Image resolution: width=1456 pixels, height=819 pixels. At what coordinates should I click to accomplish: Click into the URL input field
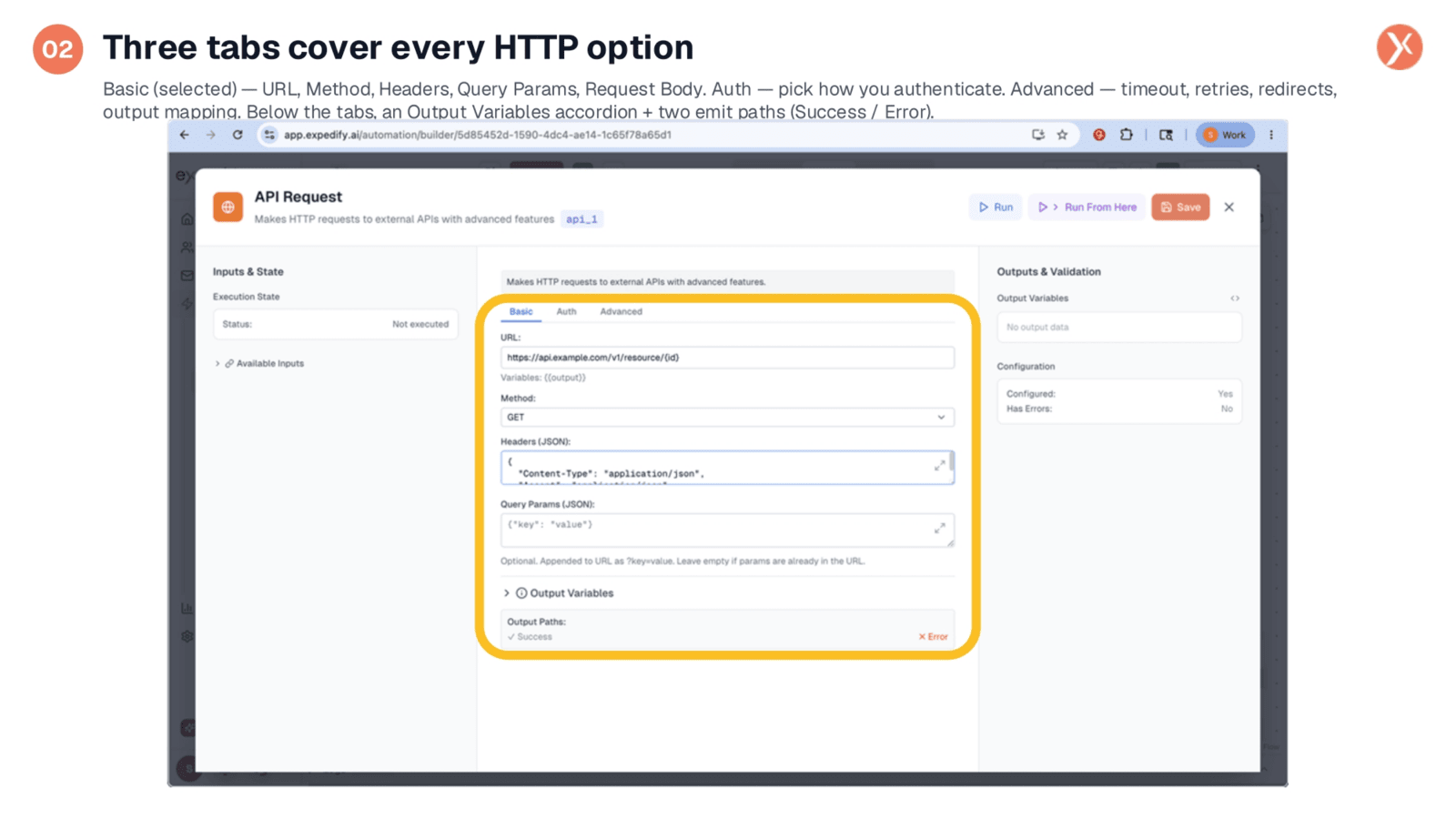[x=727, y=358]
